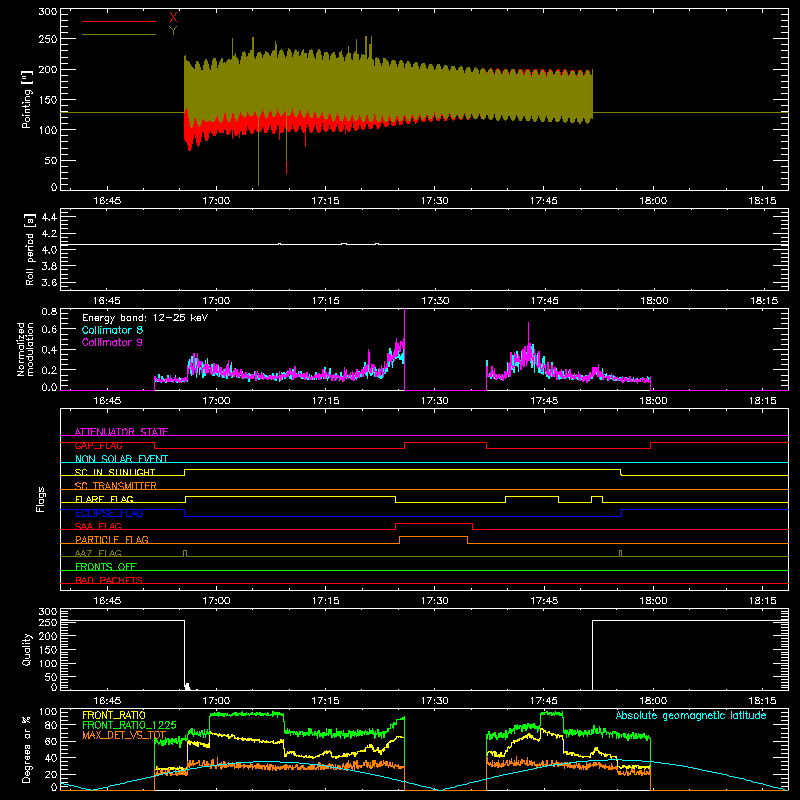Click the magenta modulation spike near 17:26
This screenshot has width=800, height=800.
click(405, 349)
